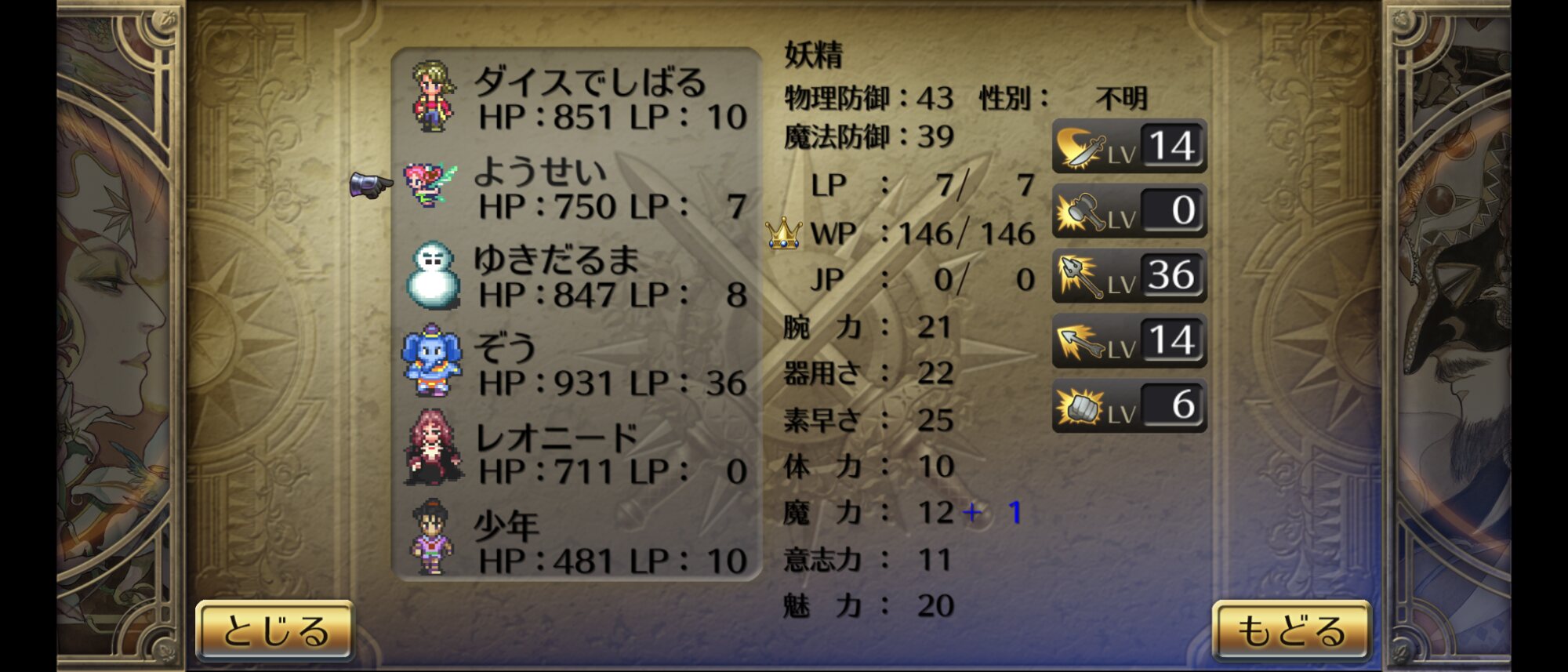Click the ゆきだるま snowman sprite
The image size is (1568, 672).
pos(432,274)
